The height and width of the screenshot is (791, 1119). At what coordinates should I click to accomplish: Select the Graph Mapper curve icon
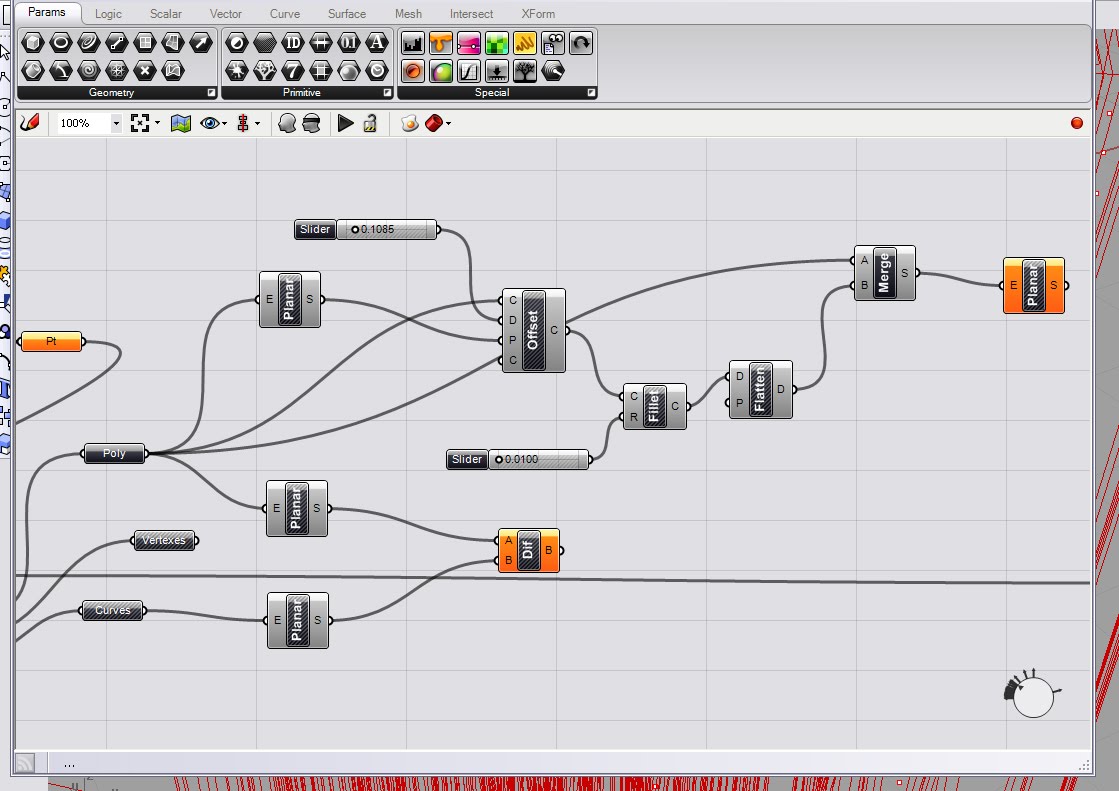tap(469, 71)
